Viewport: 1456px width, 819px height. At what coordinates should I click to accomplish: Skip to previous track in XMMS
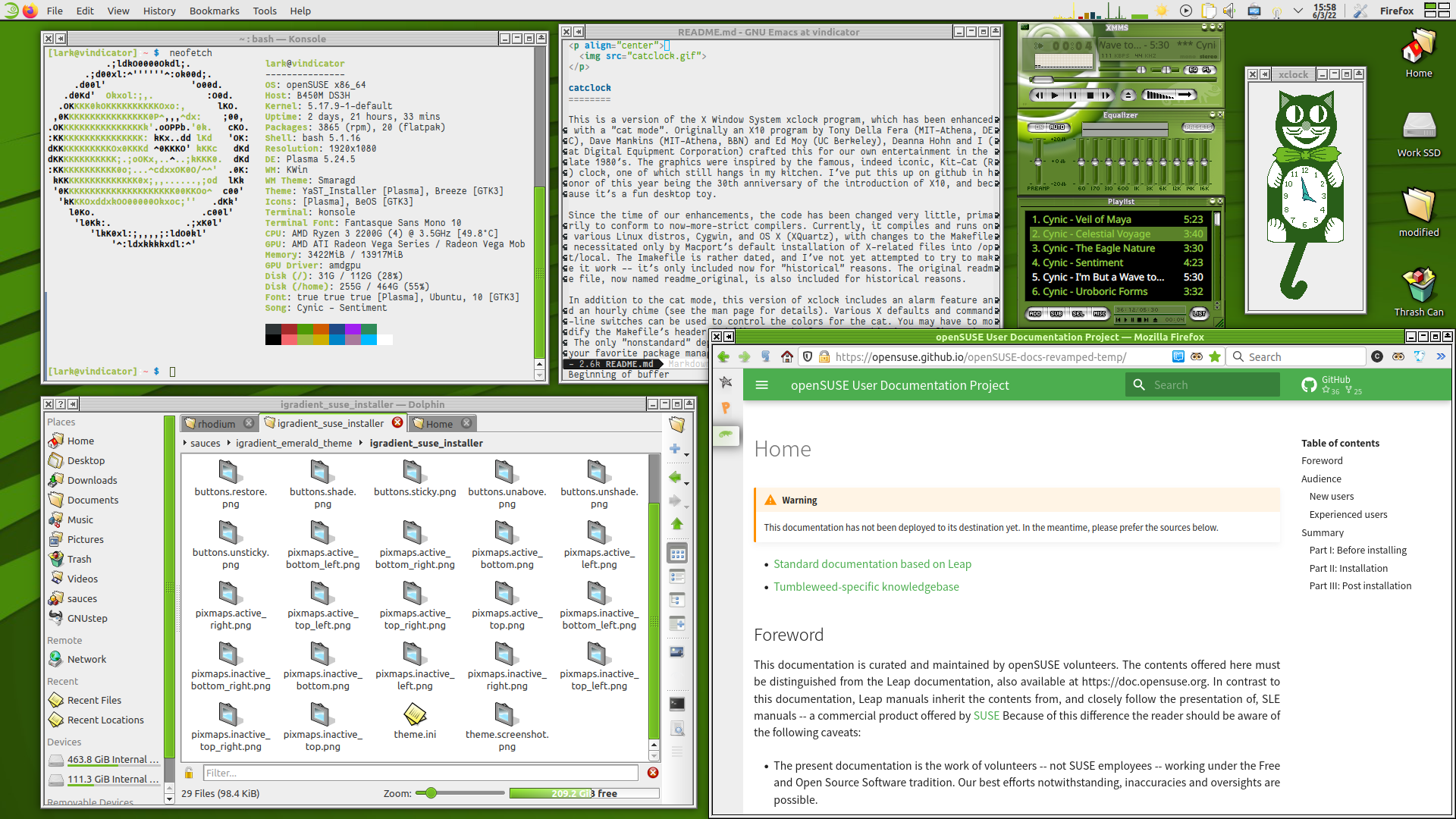1039,95
